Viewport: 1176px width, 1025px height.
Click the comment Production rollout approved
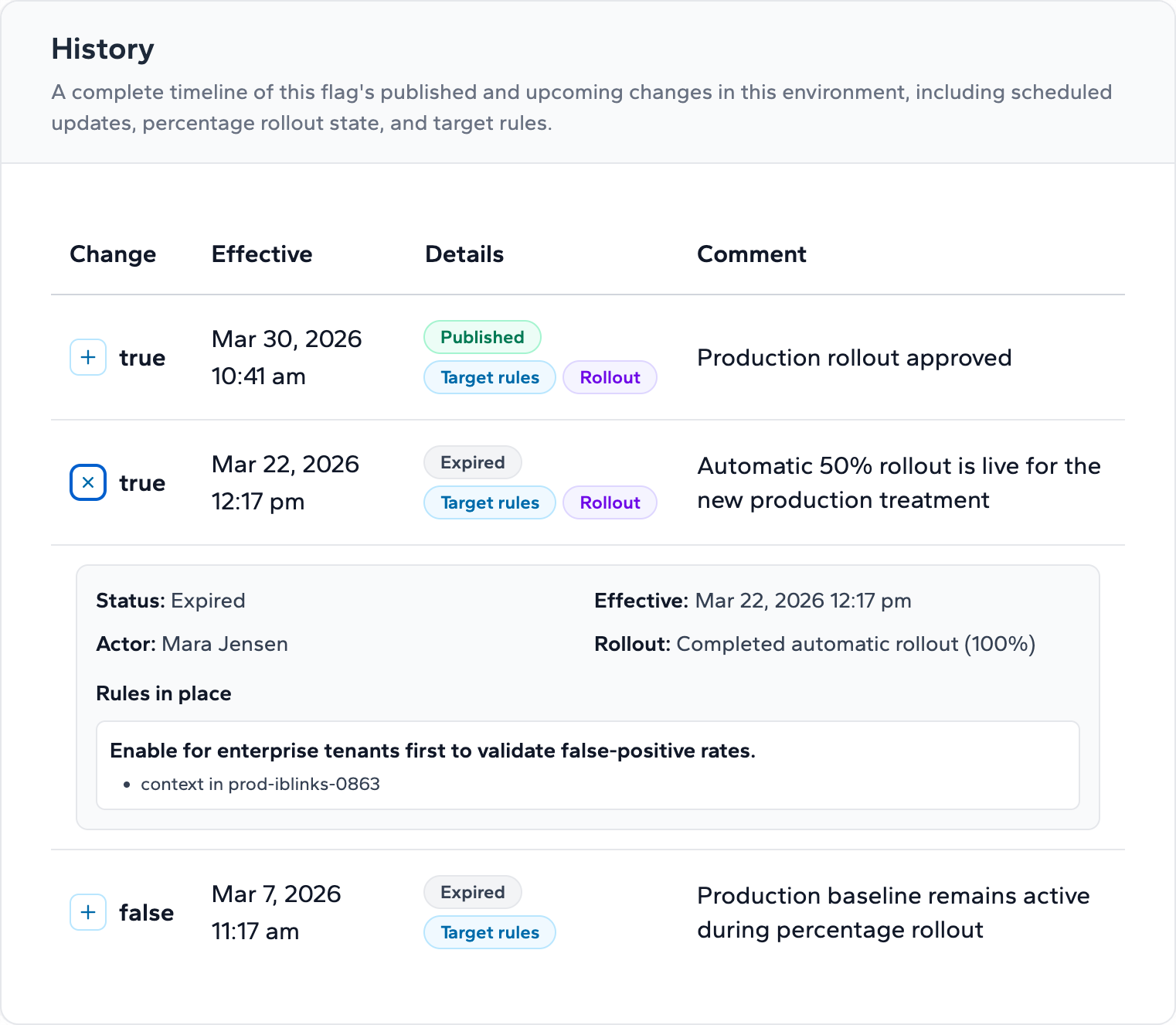click(x=854, y=357)
